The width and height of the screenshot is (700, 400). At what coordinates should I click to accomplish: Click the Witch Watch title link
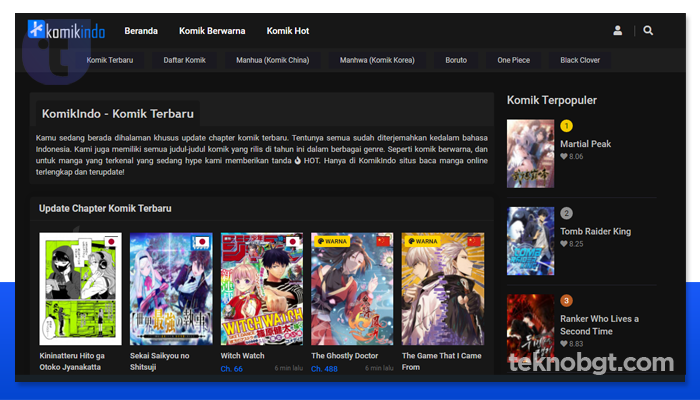click(x=242, y=356)
